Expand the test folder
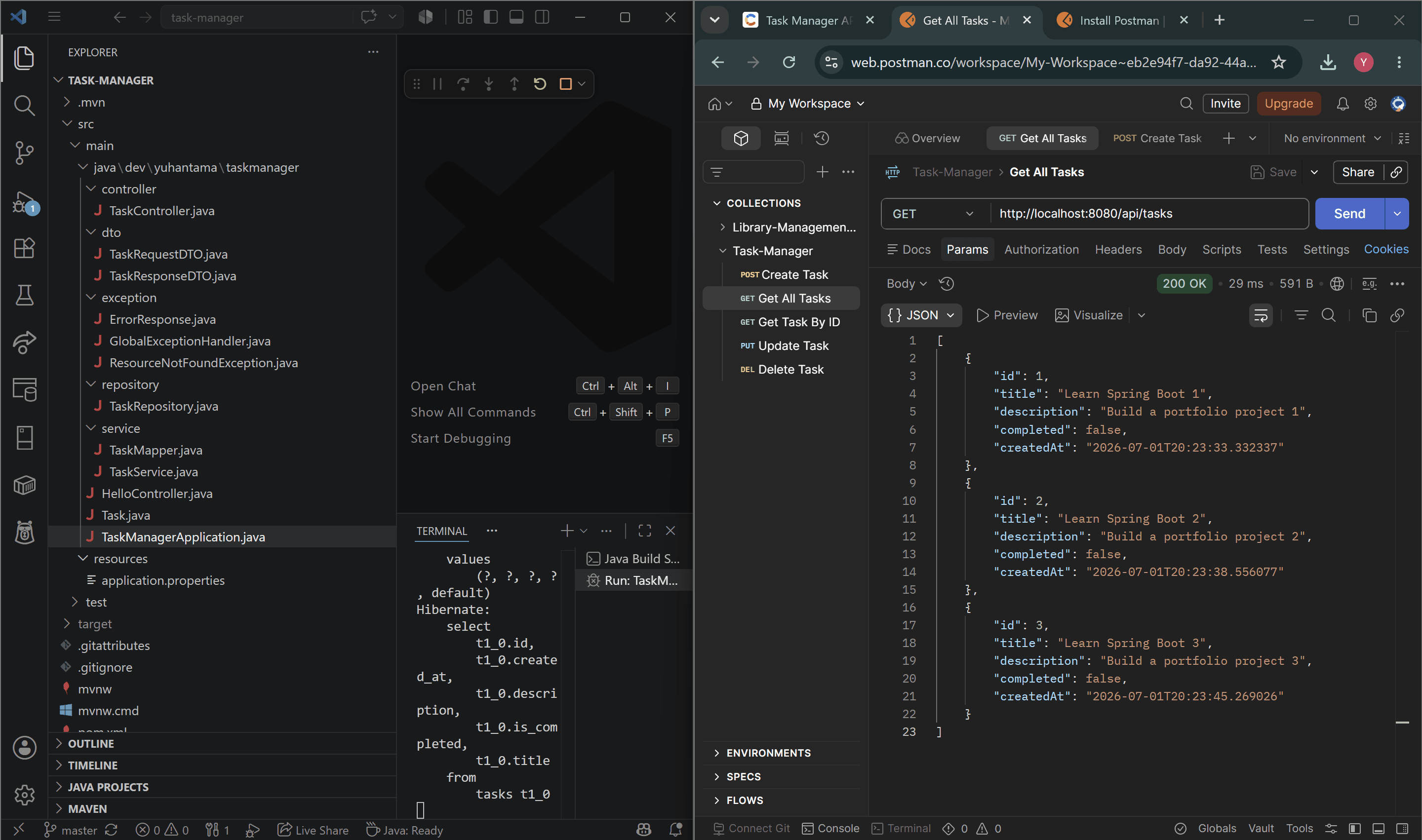Screen dimensions: 1422x840 96,602
